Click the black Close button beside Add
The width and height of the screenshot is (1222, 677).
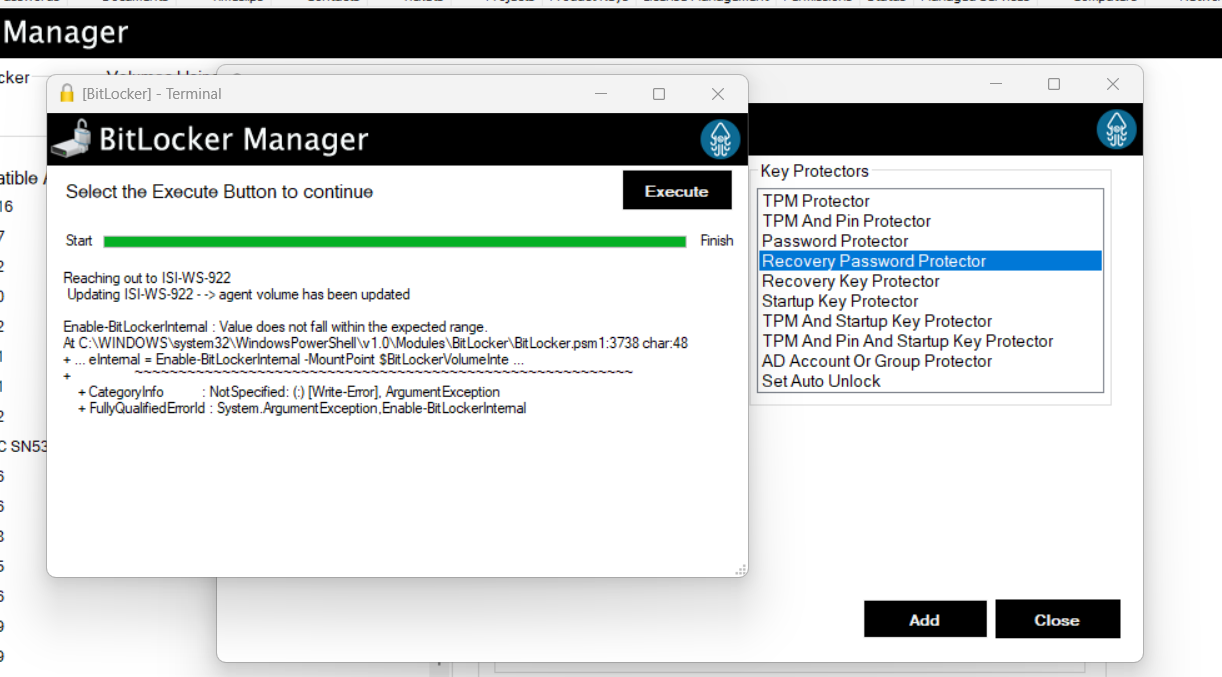1057,620
